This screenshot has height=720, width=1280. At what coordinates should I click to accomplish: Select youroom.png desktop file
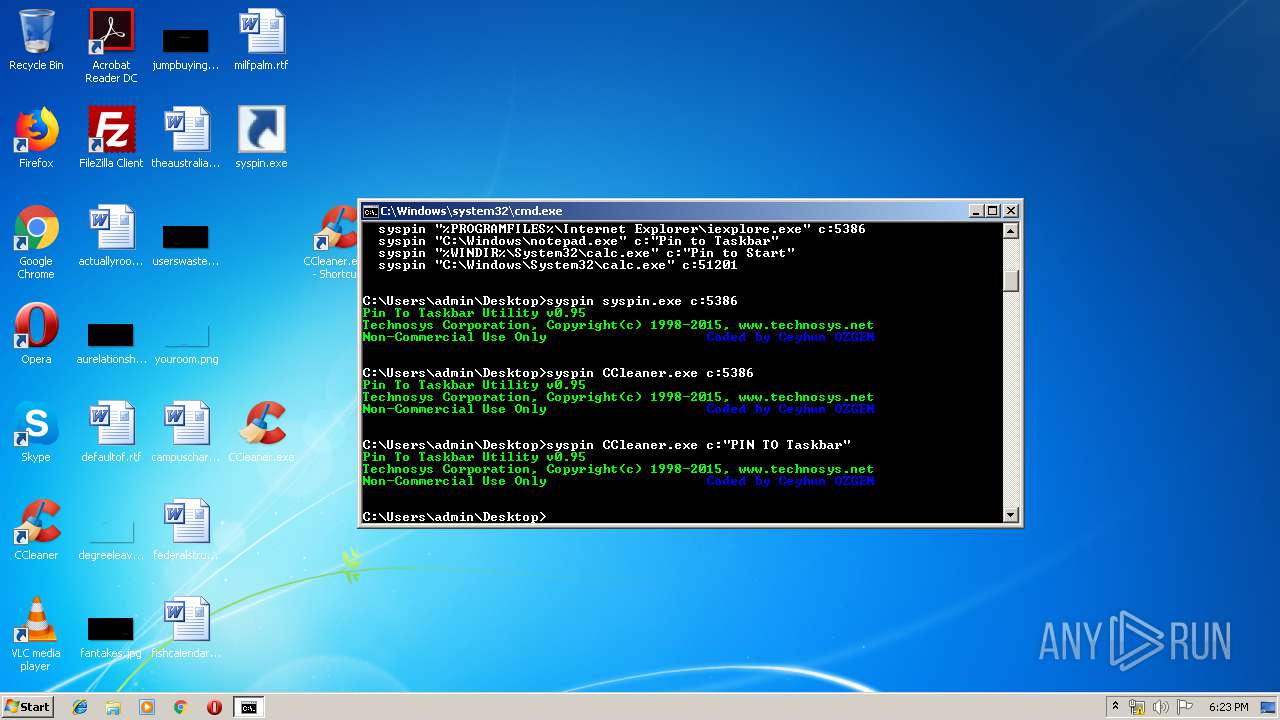[x=186, y=342]
